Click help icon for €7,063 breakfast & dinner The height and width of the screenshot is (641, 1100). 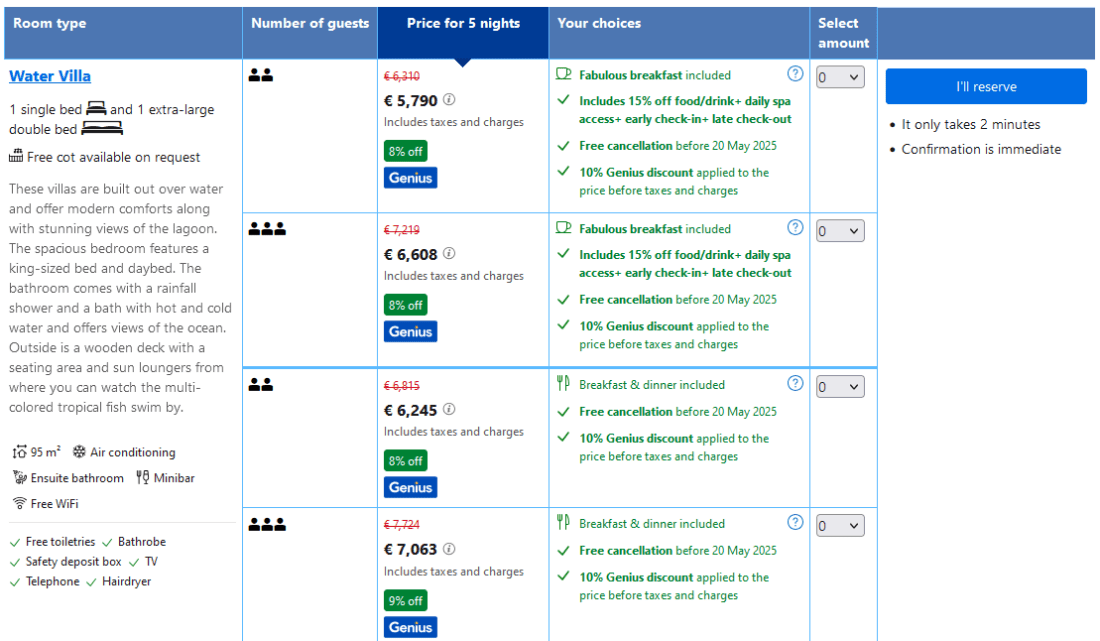point(795,522)
